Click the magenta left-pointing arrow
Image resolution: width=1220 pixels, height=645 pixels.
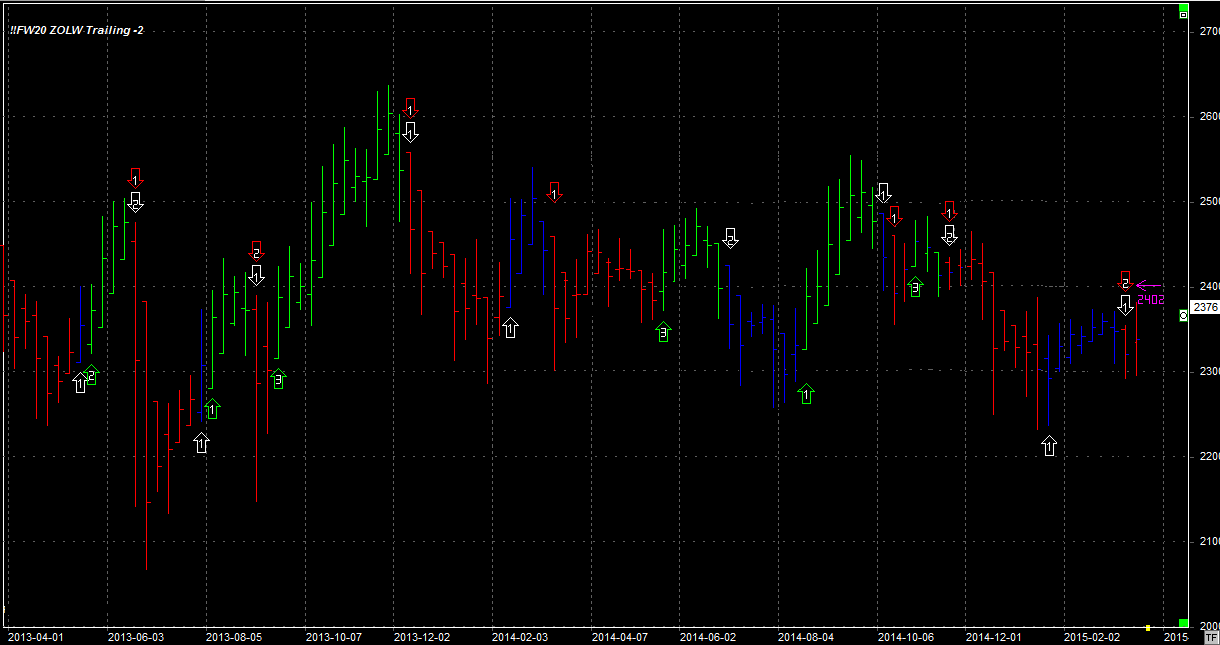1147,285
